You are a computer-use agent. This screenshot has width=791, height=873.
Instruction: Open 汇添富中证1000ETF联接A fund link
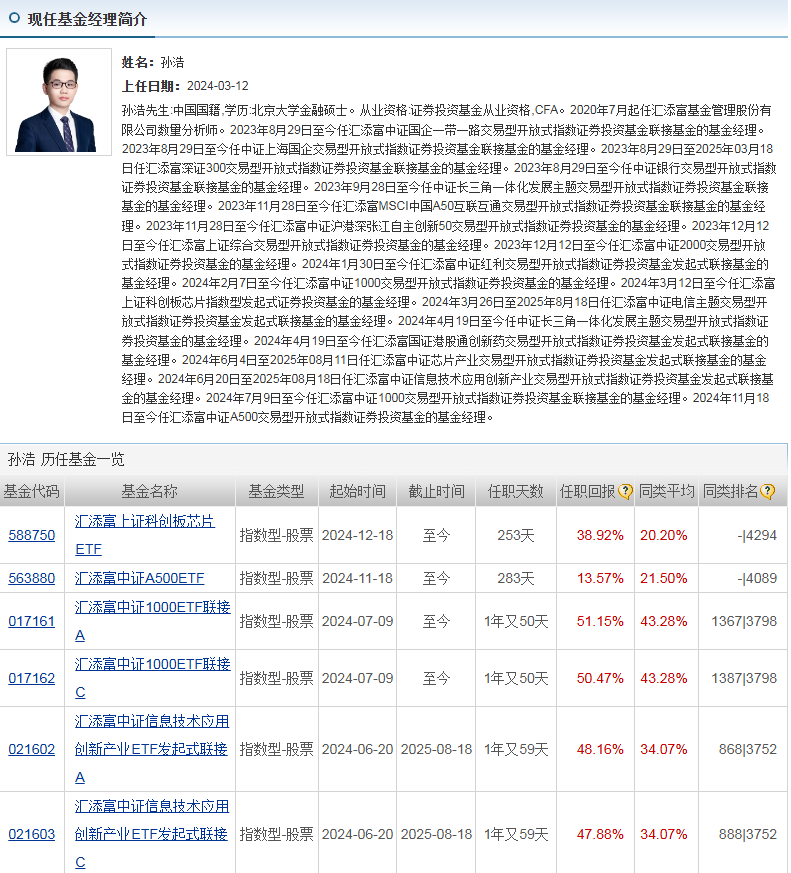tap(153, 621)
